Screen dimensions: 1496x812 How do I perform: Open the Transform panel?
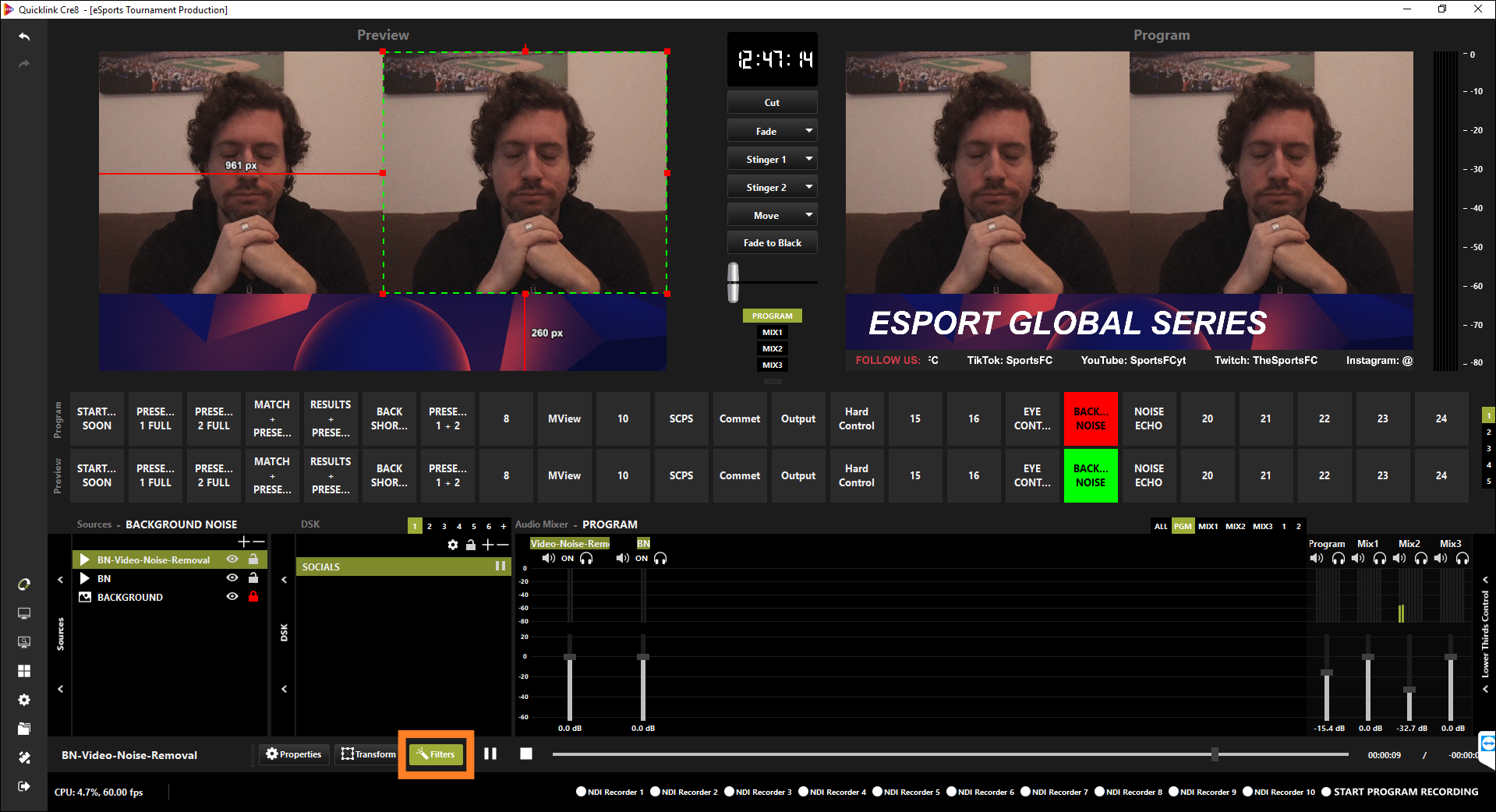pyautogui.click(x=369, y=754)
